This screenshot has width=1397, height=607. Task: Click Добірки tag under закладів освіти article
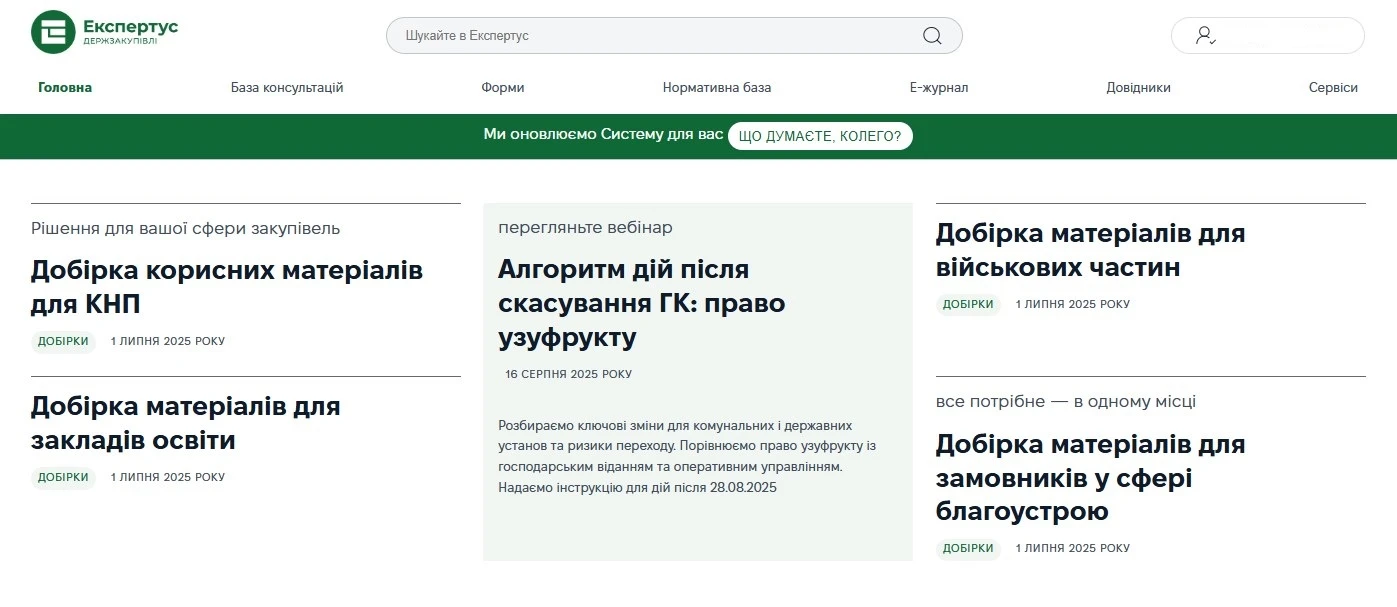tap(63, 477)
